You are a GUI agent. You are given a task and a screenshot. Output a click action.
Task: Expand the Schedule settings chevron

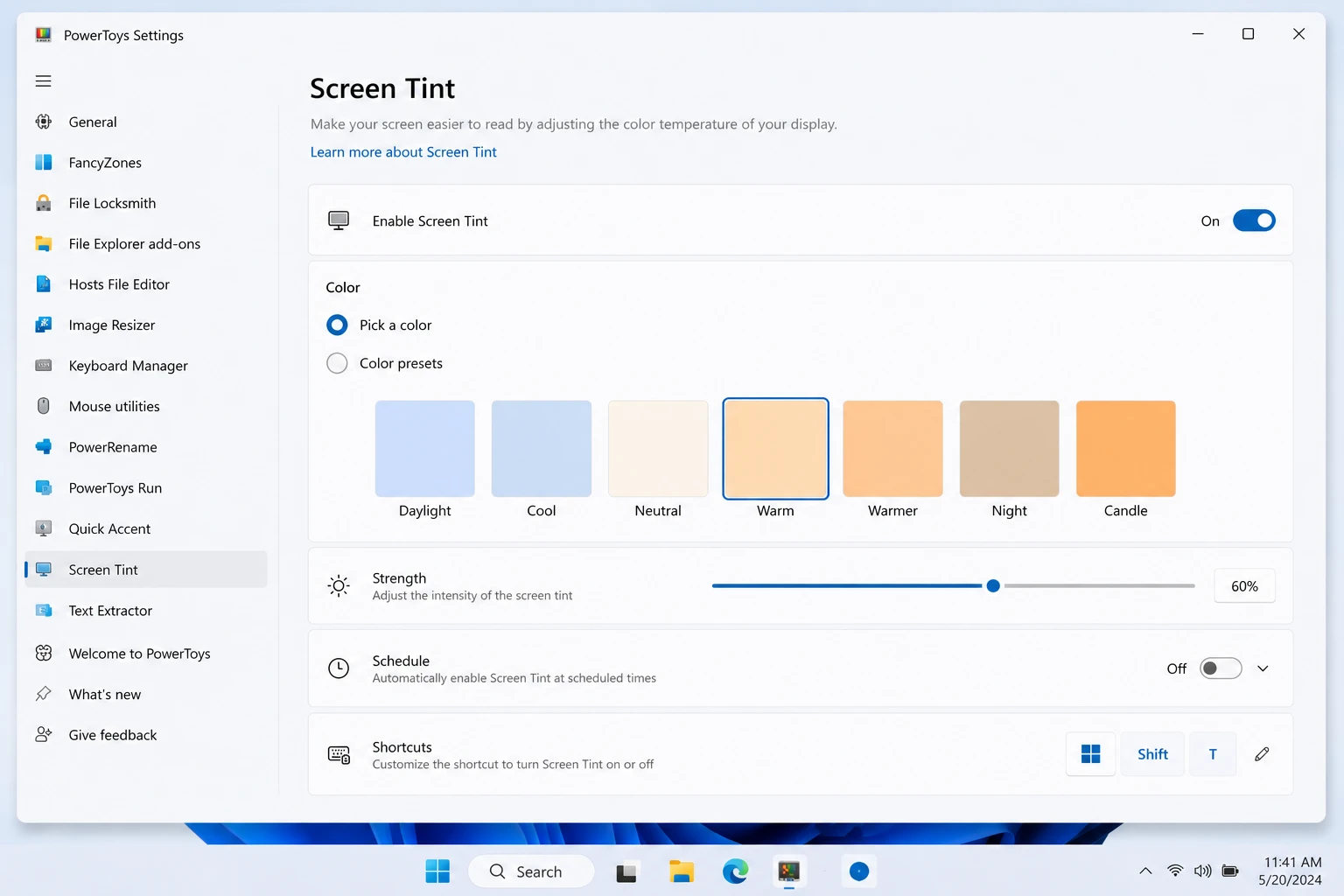(1263, 668)
